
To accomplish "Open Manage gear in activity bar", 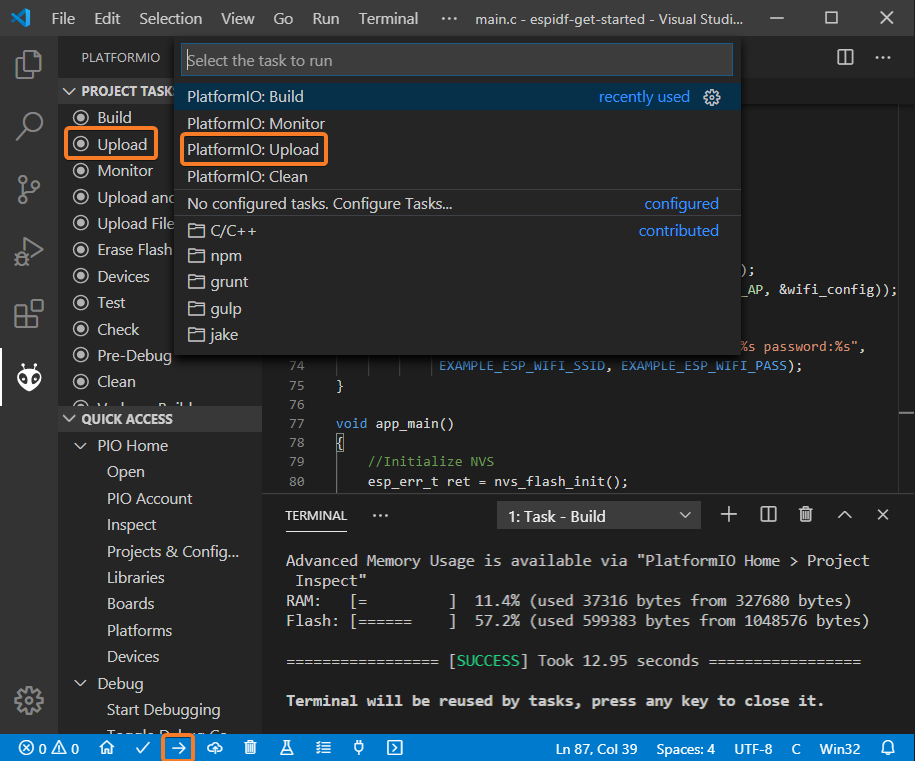I will point(29,700).
